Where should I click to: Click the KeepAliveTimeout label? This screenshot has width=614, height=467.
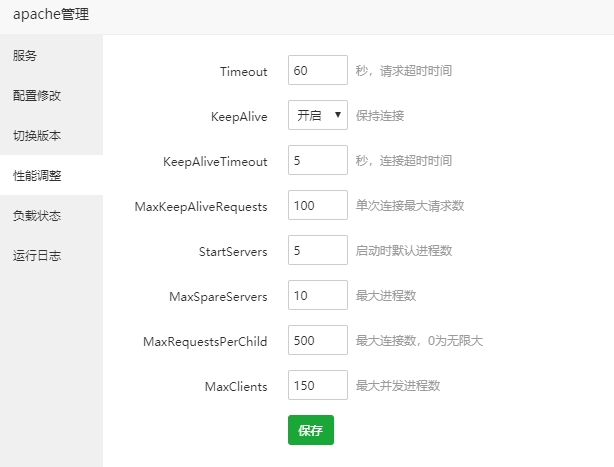coord(215,162)
